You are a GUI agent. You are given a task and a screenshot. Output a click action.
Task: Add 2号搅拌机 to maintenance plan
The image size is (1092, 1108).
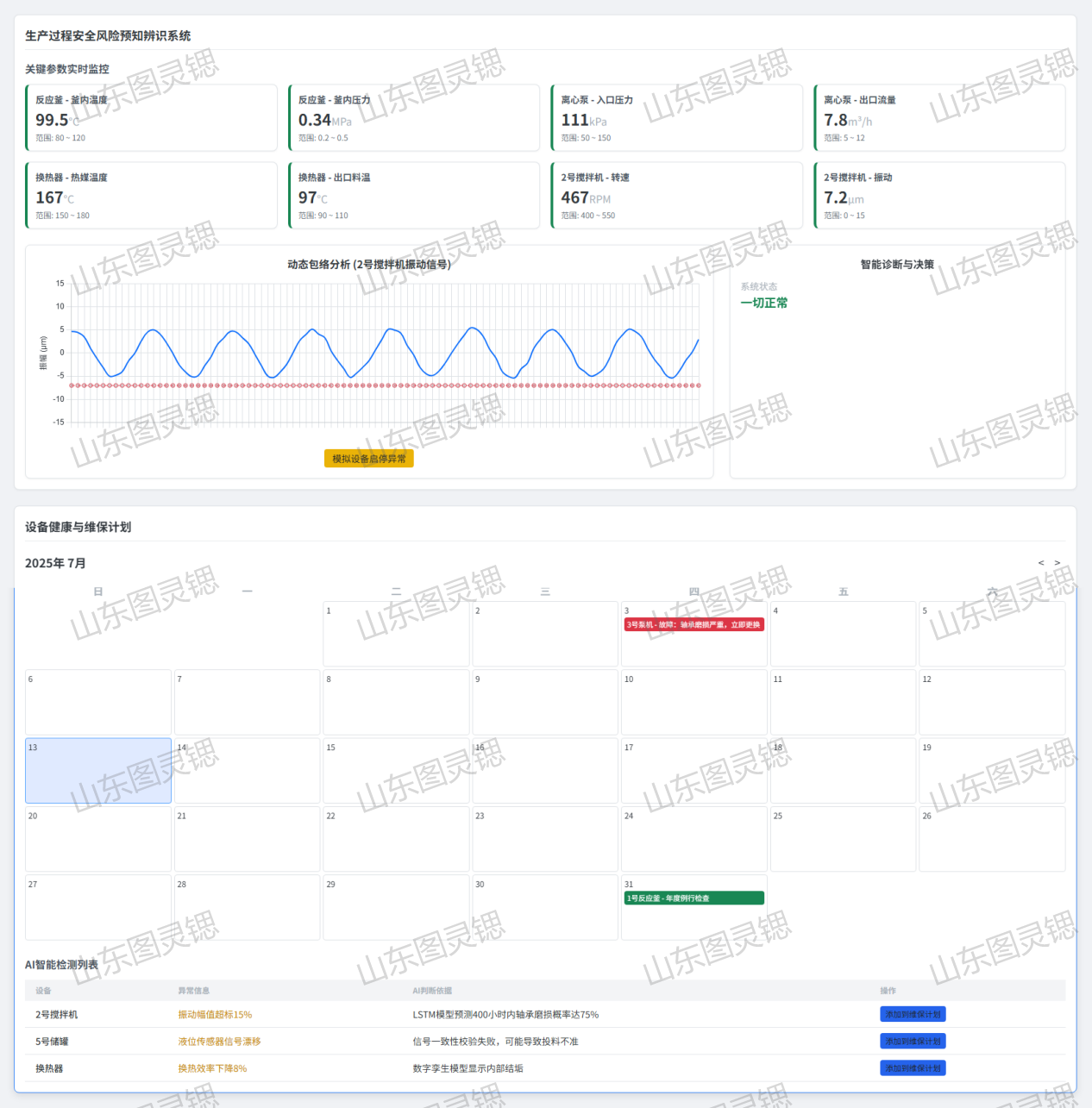(x=913, y=1015)
